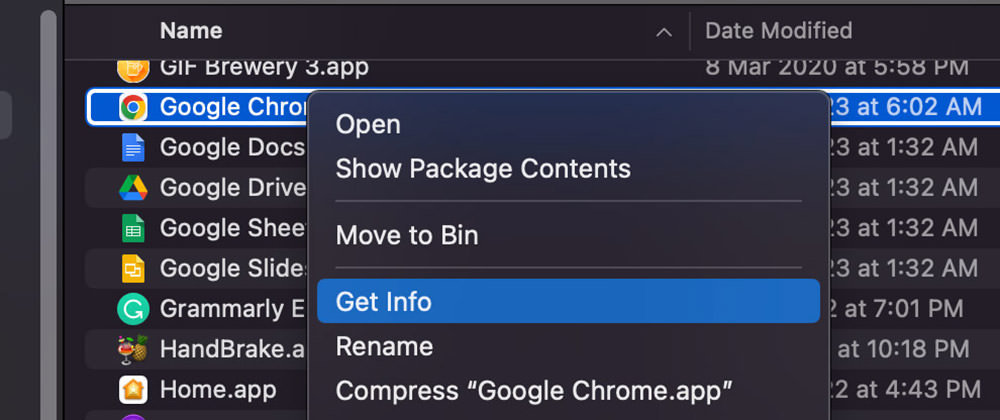The width and height of the screenshot is (1000, 420).
Task: Click the 7:01 PM modified date
Action: click(896, 309)
